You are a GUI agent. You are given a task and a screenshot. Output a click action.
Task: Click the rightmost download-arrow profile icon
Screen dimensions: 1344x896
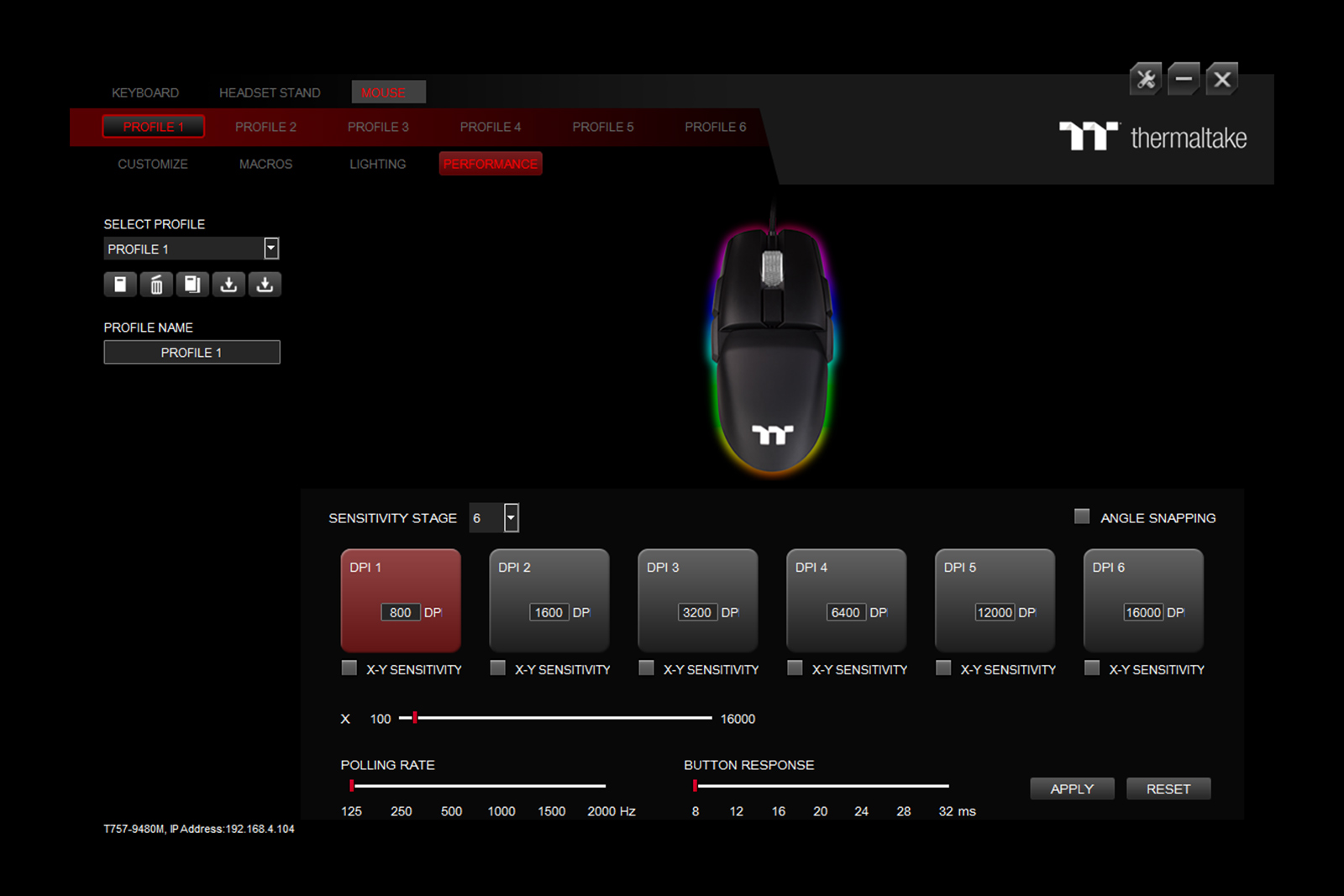(265, 285)
